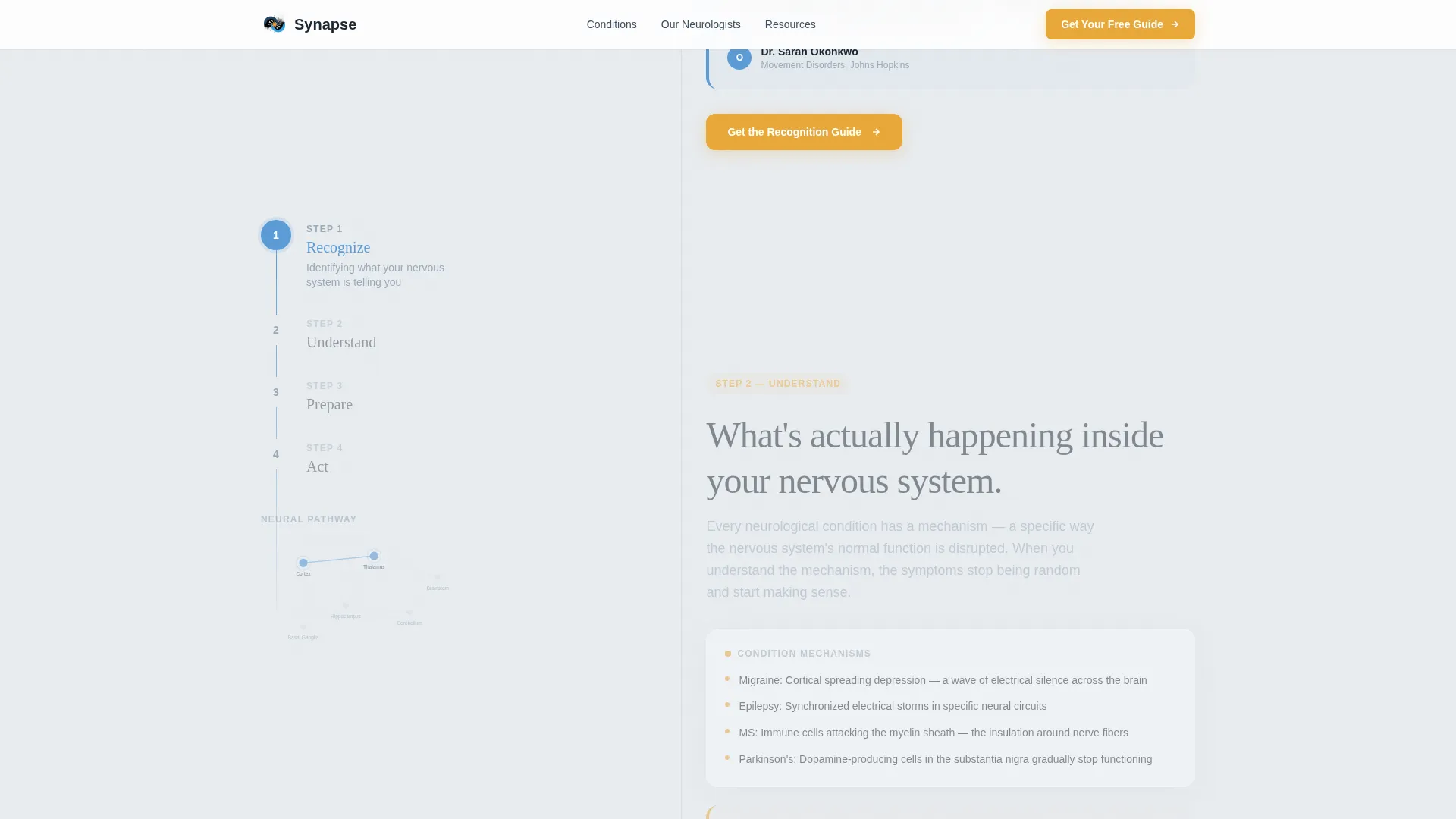Click the STEP 2 — UNDERSTAND badge
The image size is (1456, 819).
click(778, 384)
